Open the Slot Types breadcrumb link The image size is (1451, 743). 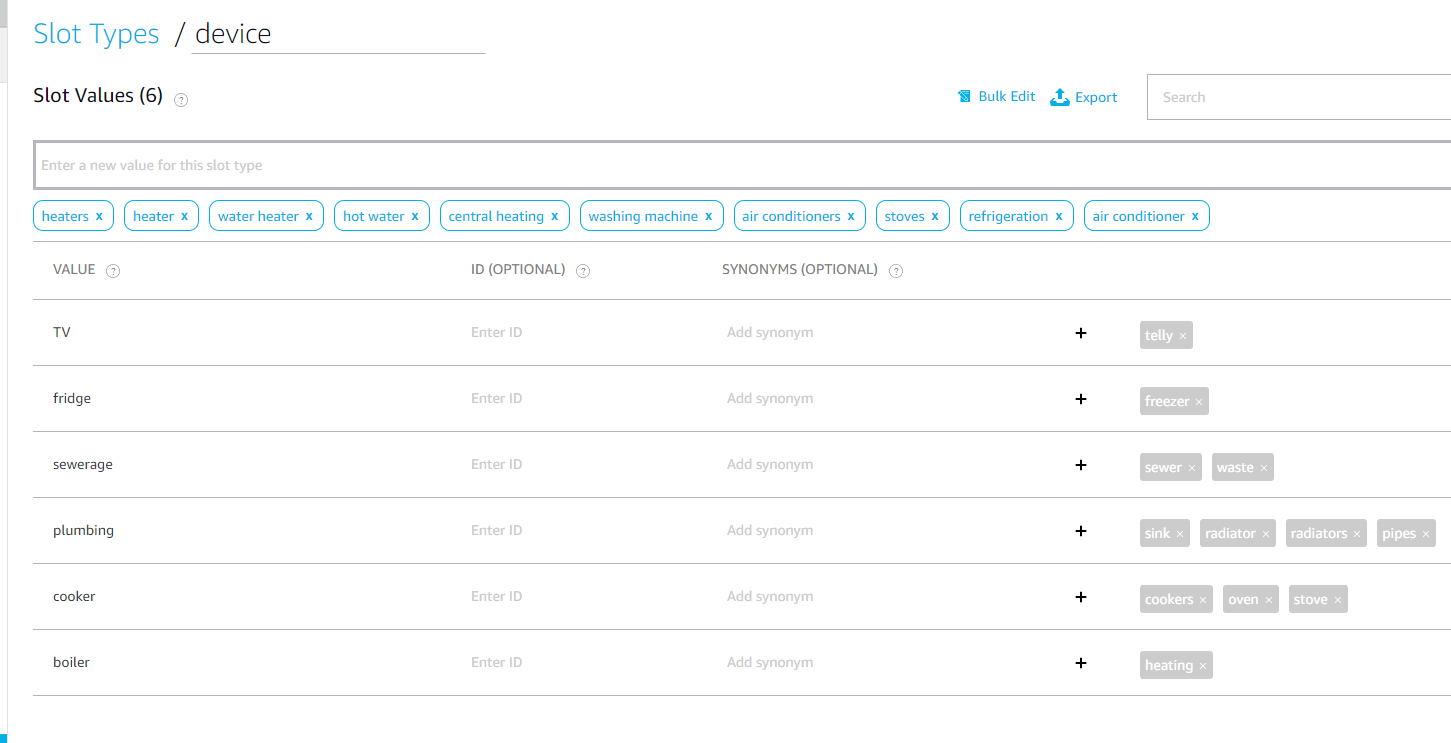(96, 34)
